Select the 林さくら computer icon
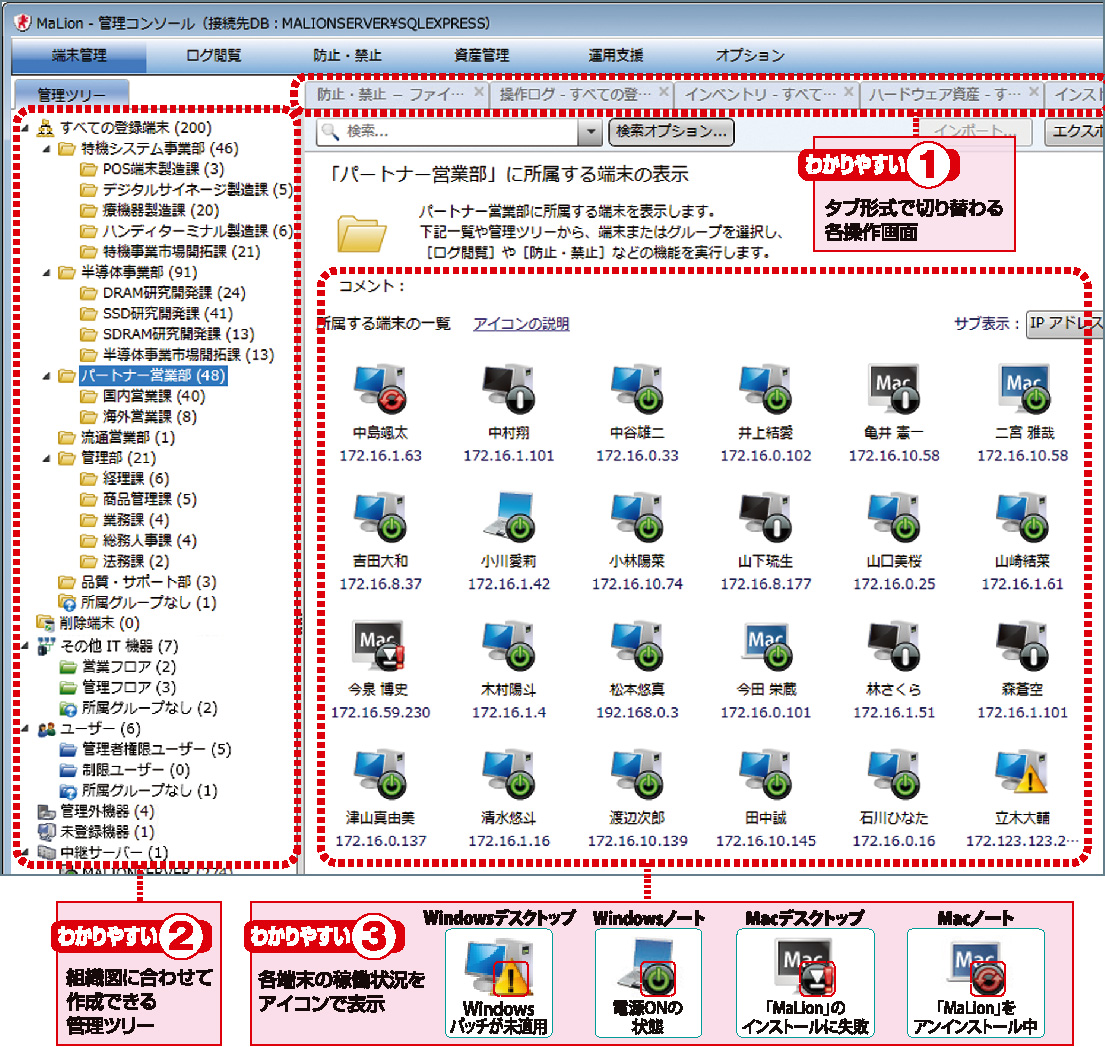Viewport: 1105px width, 1047px height. pyautogui.click(x=894, y=645)
